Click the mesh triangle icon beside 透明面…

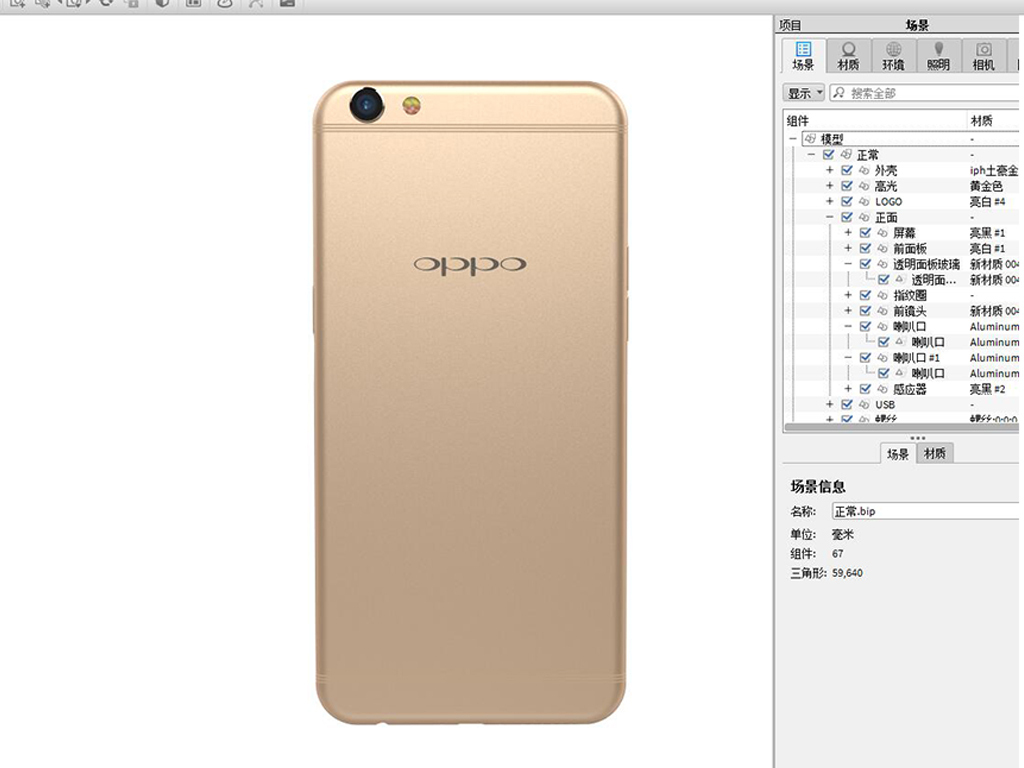(x=900, y=280)
